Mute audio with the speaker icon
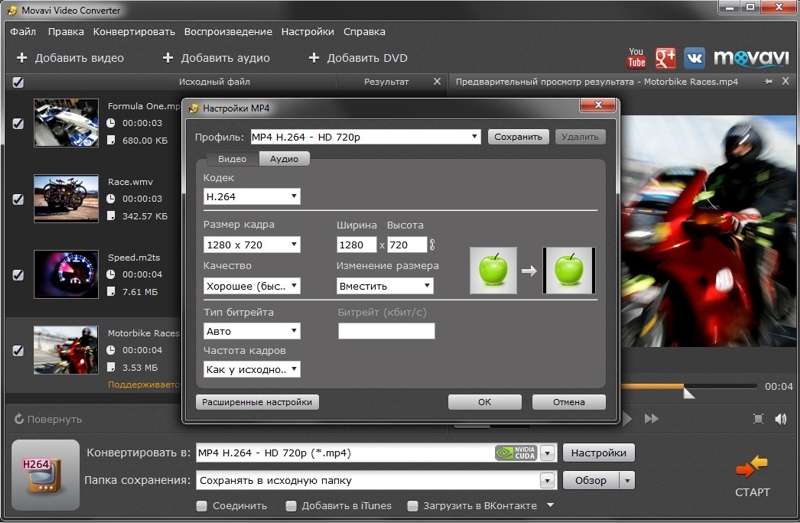The width and height of the screenshot is (800, 523). click(x=781, y=419)
